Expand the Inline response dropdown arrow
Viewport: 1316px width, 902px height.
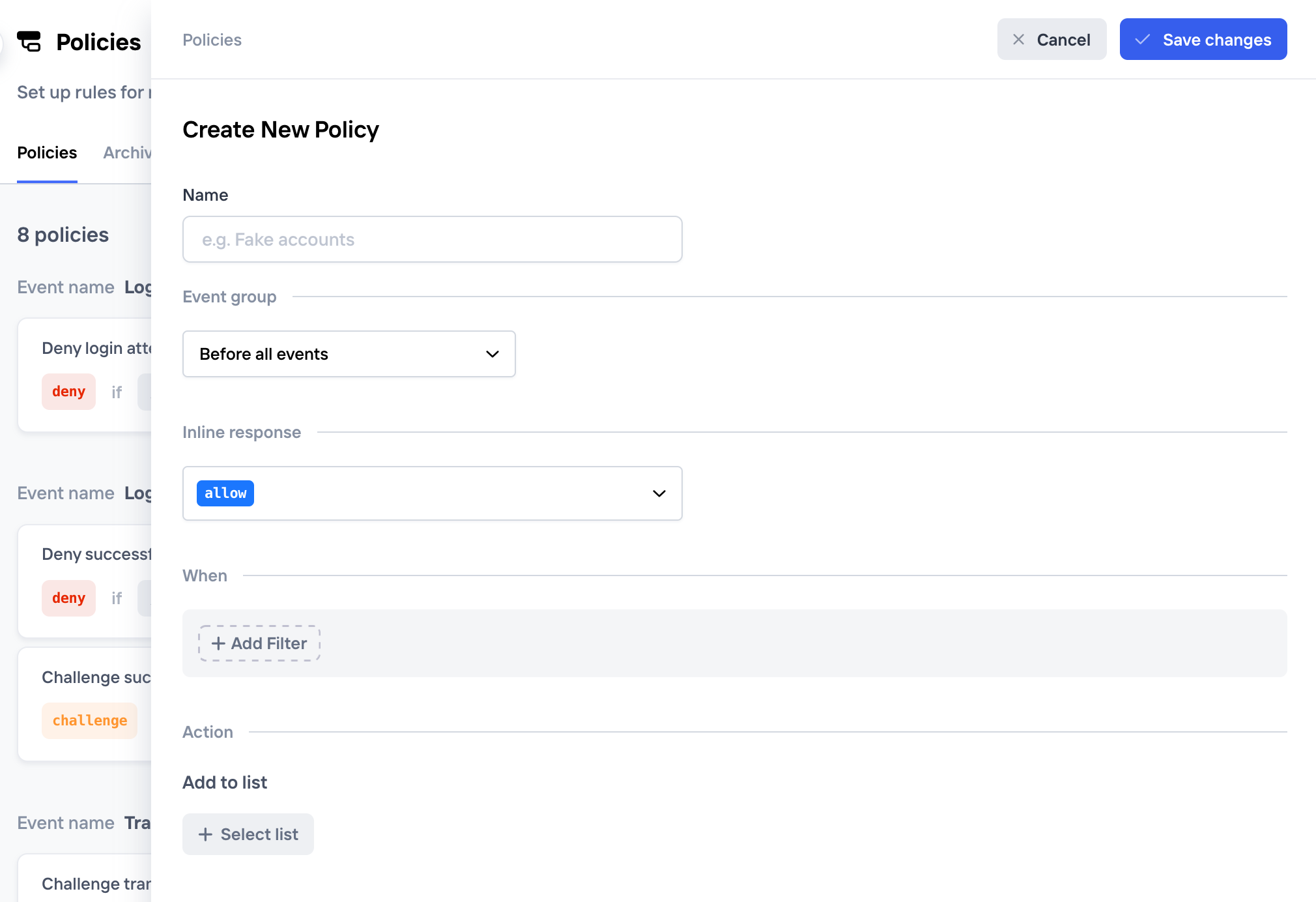point(659,493)
